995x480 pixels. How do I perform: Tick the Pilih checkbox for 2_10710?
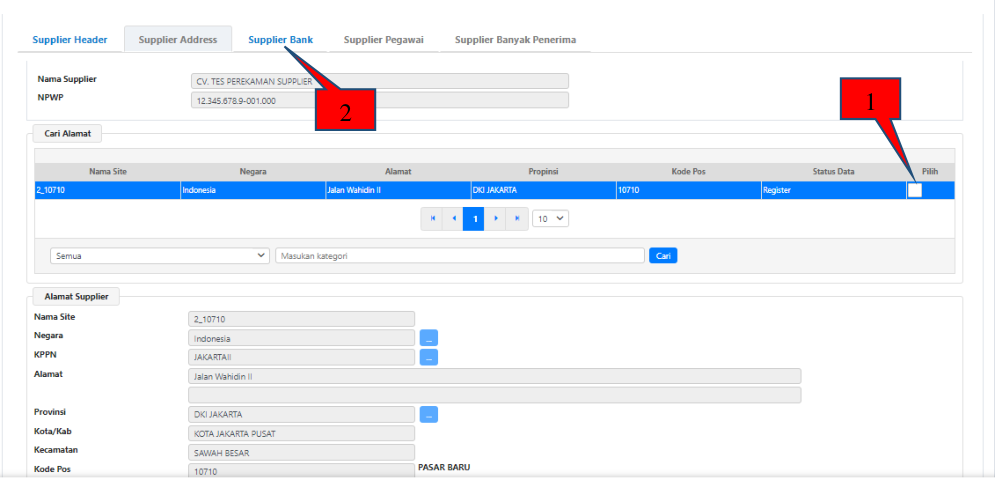(915, 191)
